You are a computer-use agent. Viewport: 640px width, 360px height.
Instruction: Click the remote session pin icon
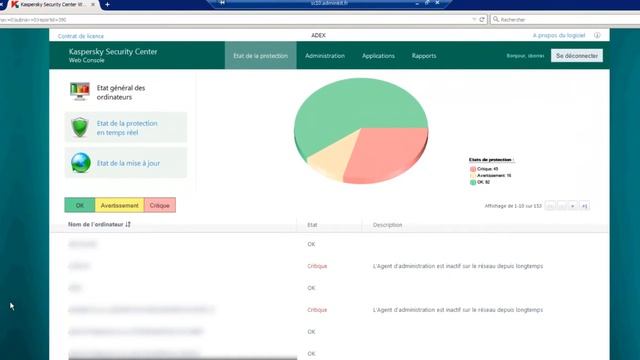(x=222, y=3)
